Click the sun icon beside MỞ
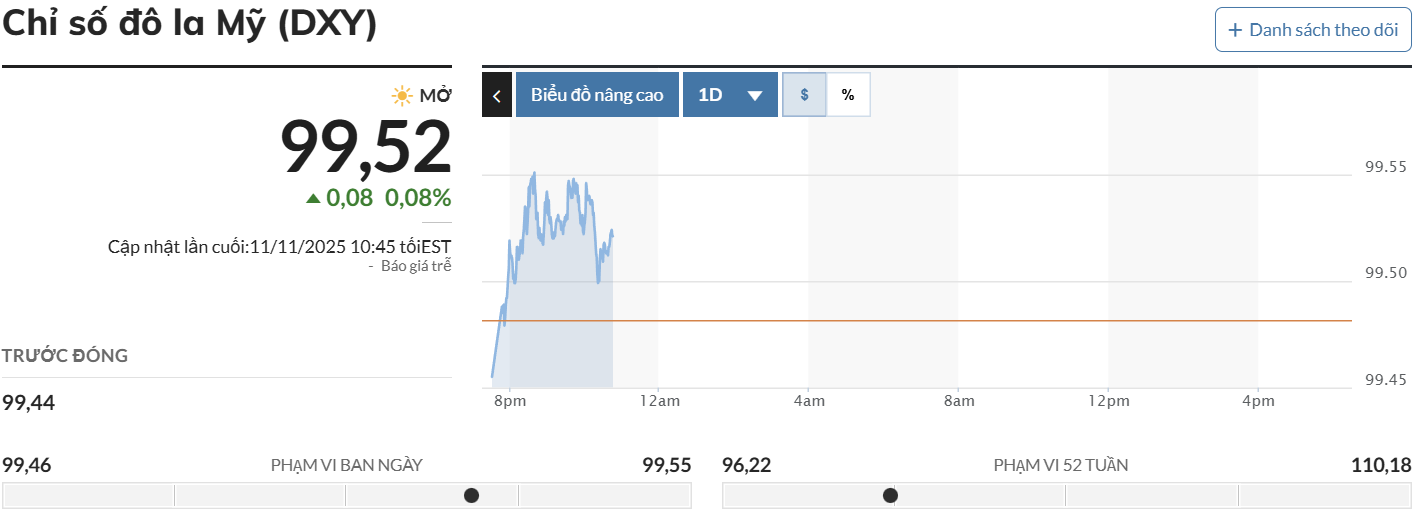The image size is (1417, 514). click(x=402, y=96)
